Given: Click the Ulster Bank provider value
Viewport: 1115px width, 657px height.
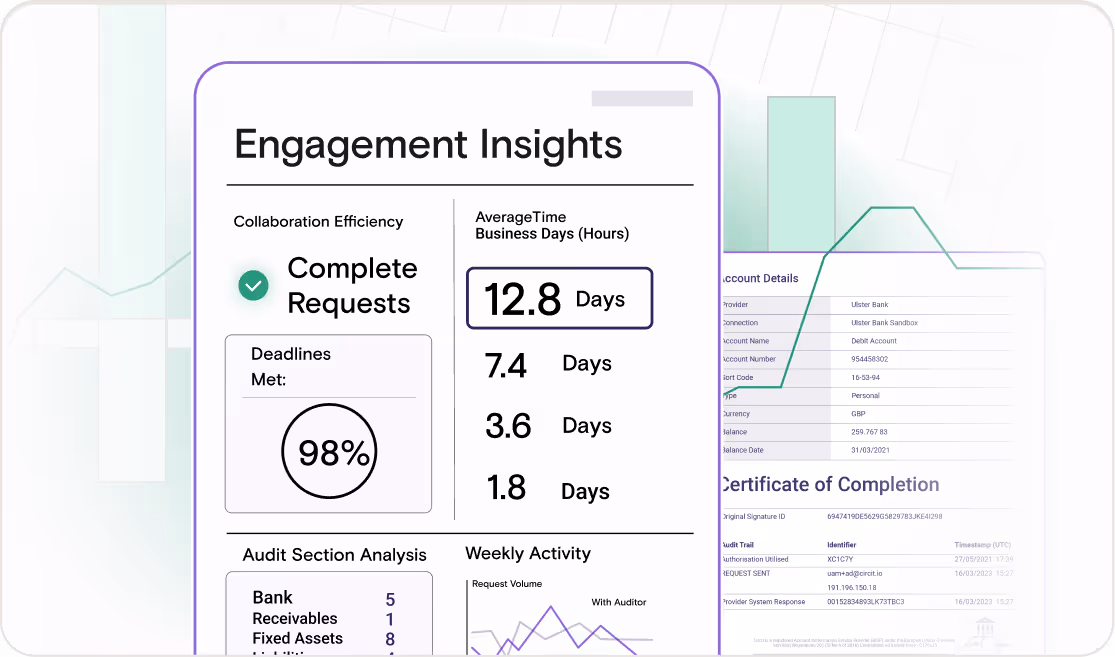Looking at the screenshot, I should 870,304.
